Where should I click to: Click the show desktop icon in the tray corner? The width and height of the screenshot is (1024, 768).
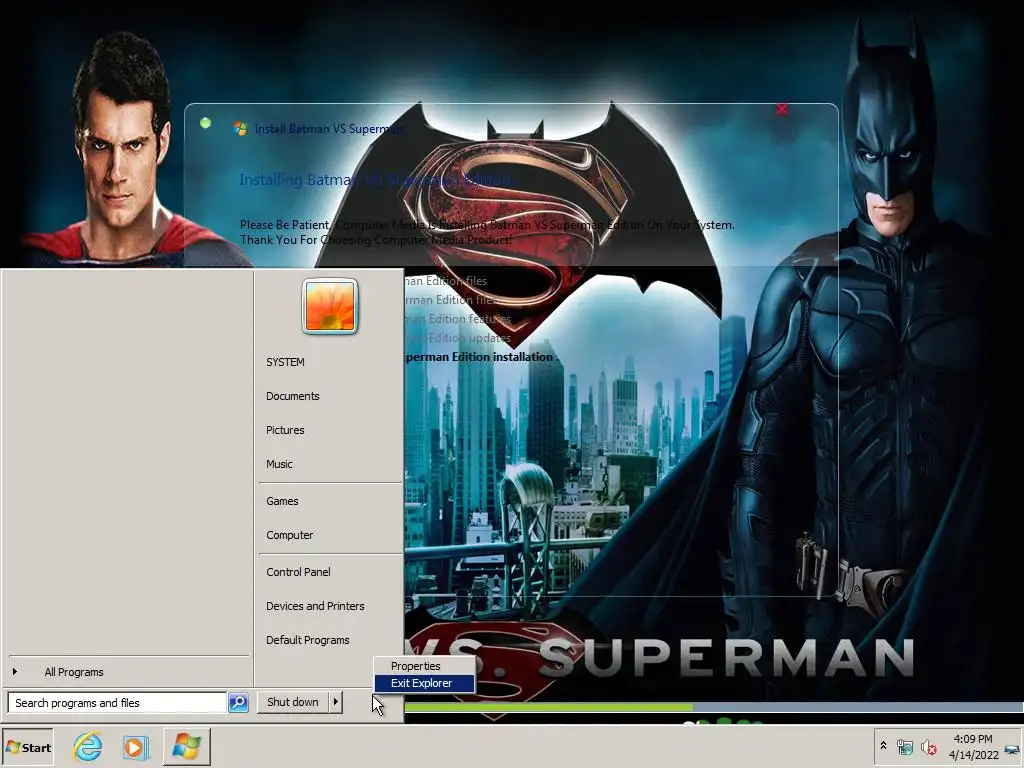(x=1012, y=750)
